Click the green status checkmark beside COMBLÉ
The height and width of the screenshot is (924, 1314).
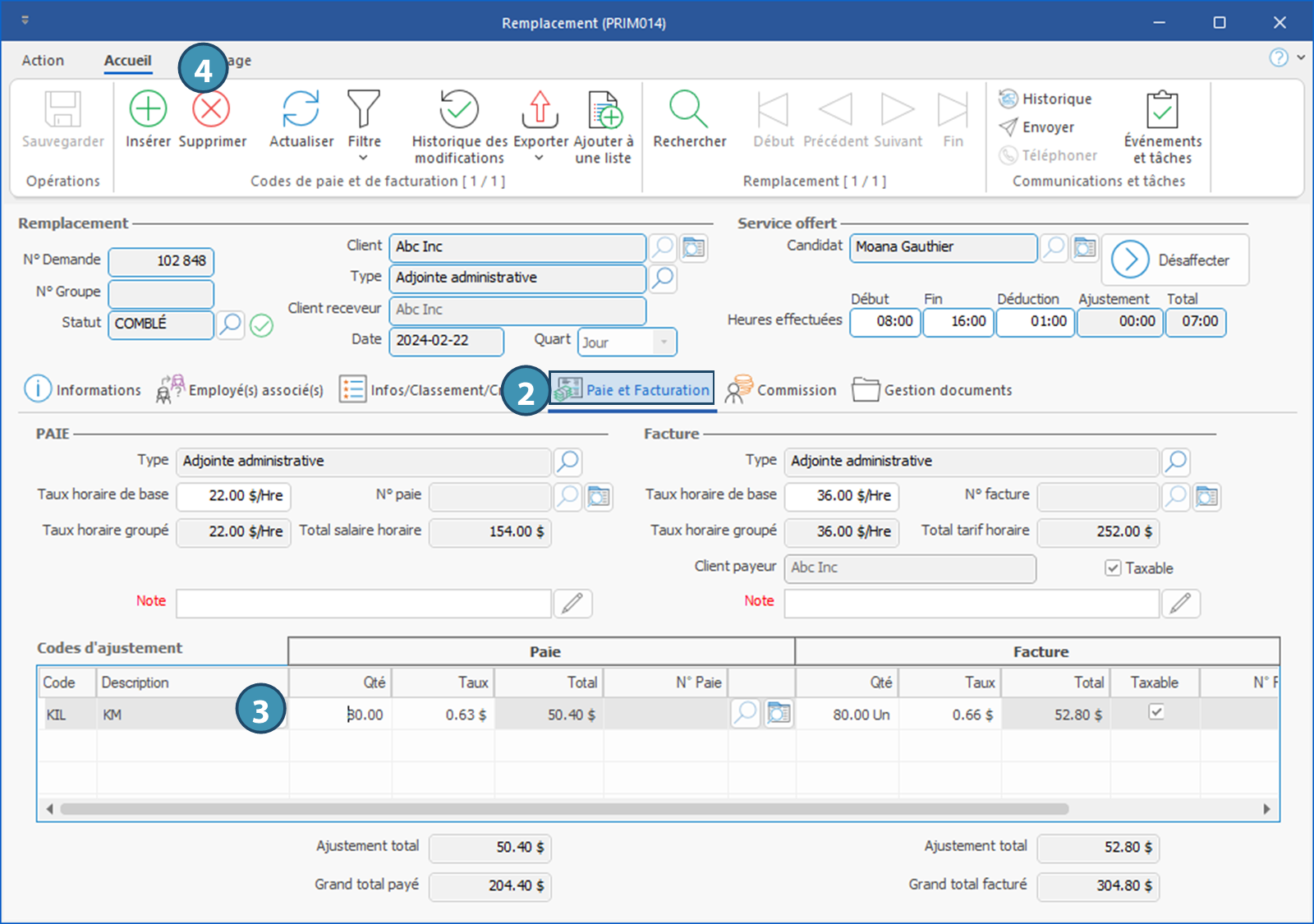[262, 326]
